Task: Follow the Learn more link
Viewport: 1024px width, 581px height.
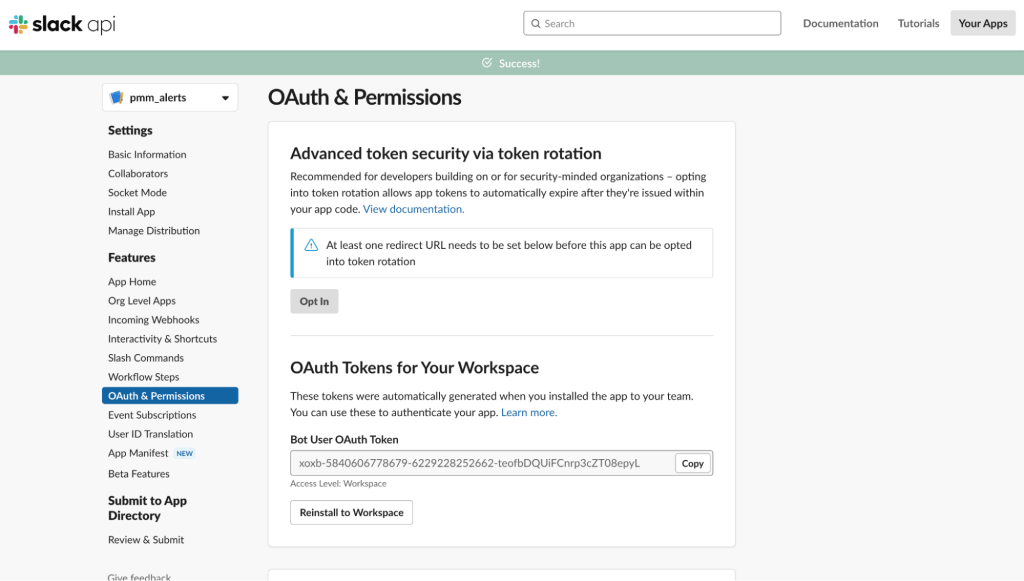Action: click(529, 412)
